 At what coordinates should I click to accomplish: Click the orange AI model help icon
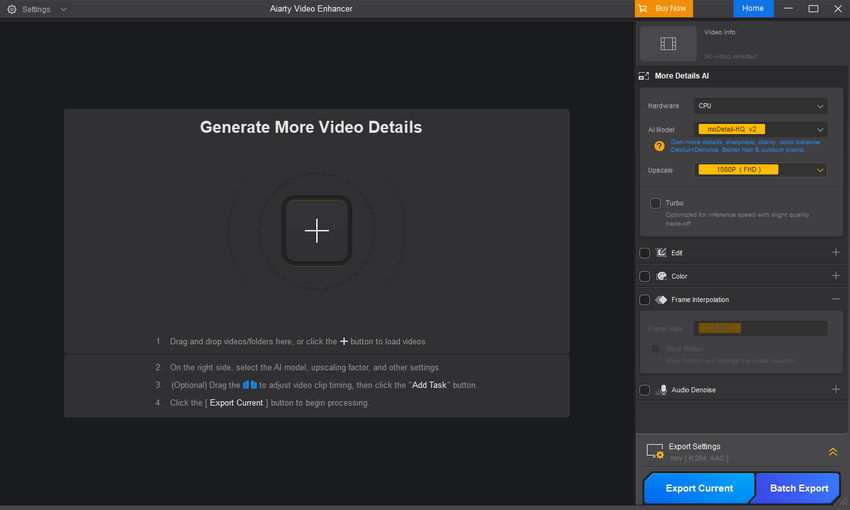point(659,146)
